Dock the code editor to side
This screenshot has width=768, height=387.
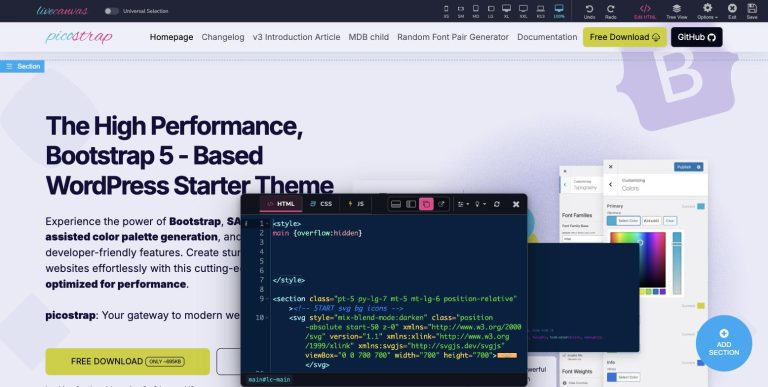[x=411, y=204]
